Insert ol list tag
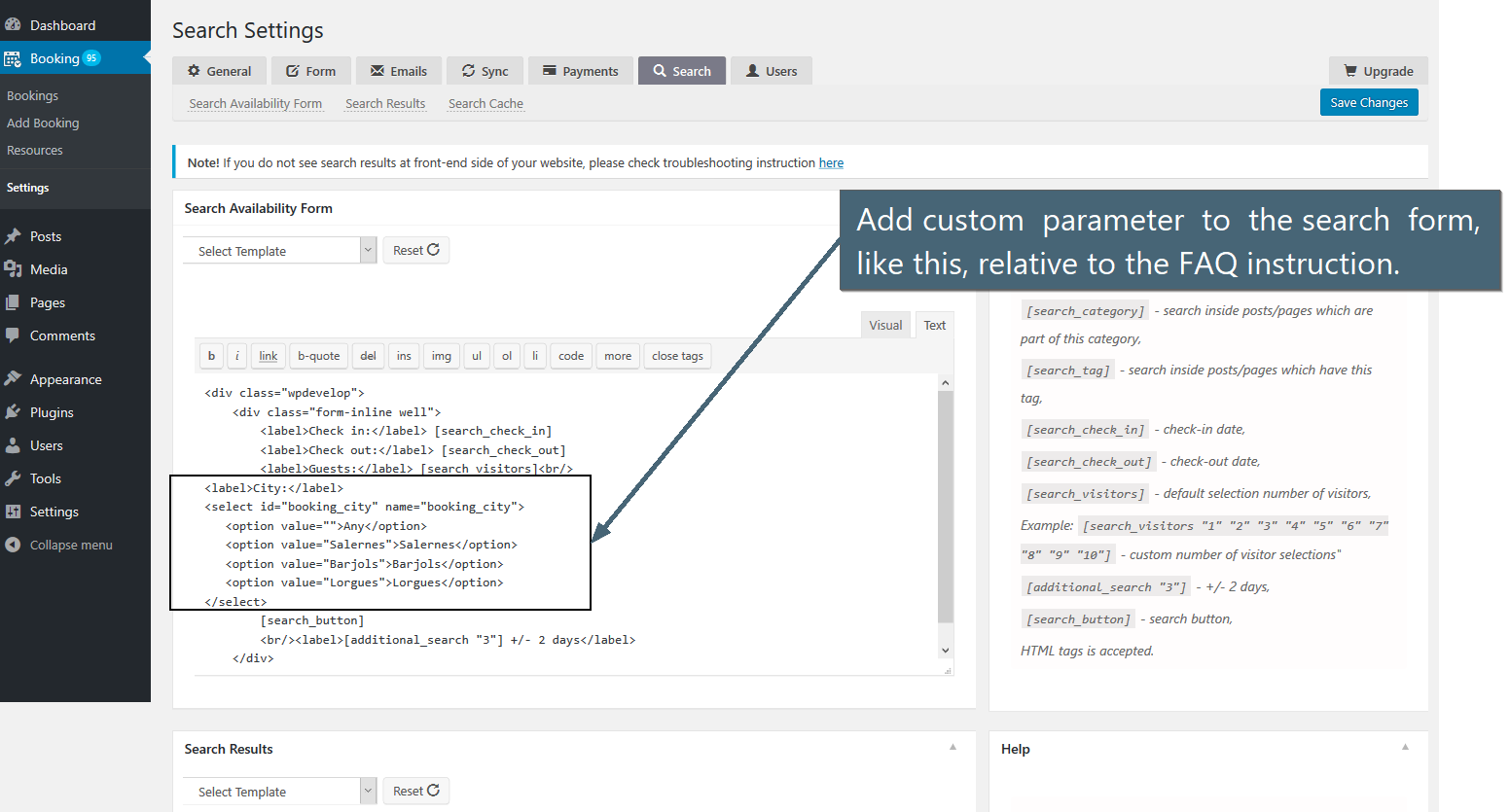1510x812 pixels. (507, 356)
